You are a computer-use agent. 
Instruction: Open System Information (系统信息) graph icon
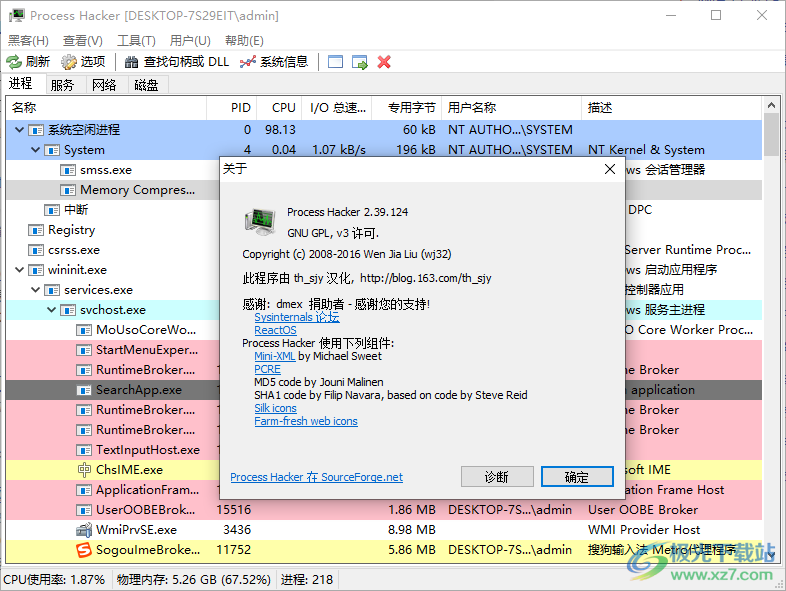click(248, 62)
